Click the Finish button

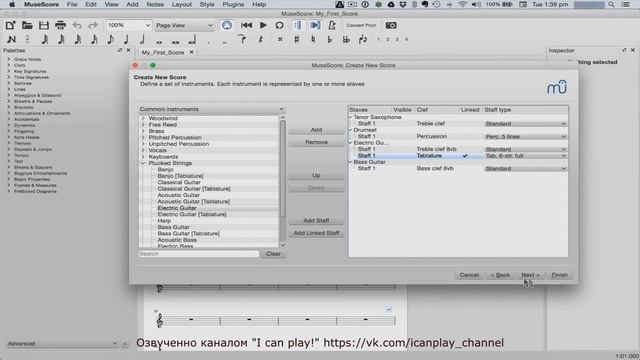point(560,275)
